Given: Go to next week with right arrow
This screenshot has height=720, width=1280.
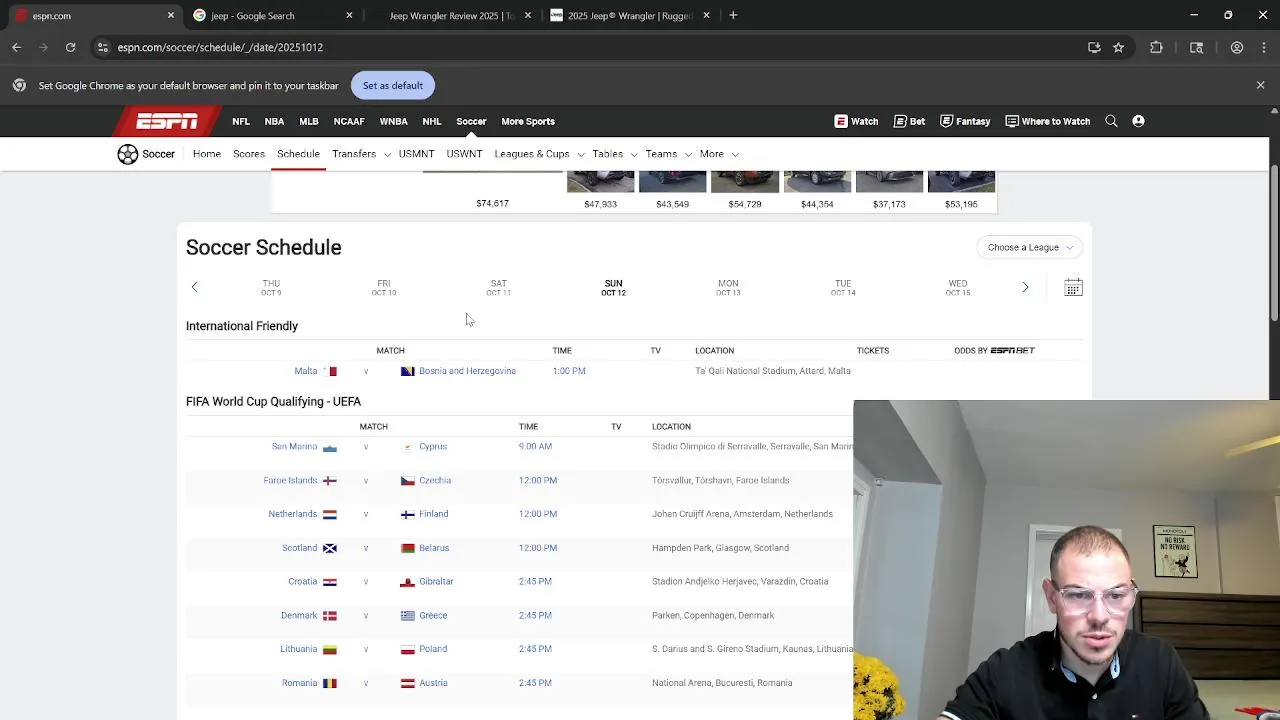Looking at the screenshot, I should pyautogui.click(x=1025, y=287).
